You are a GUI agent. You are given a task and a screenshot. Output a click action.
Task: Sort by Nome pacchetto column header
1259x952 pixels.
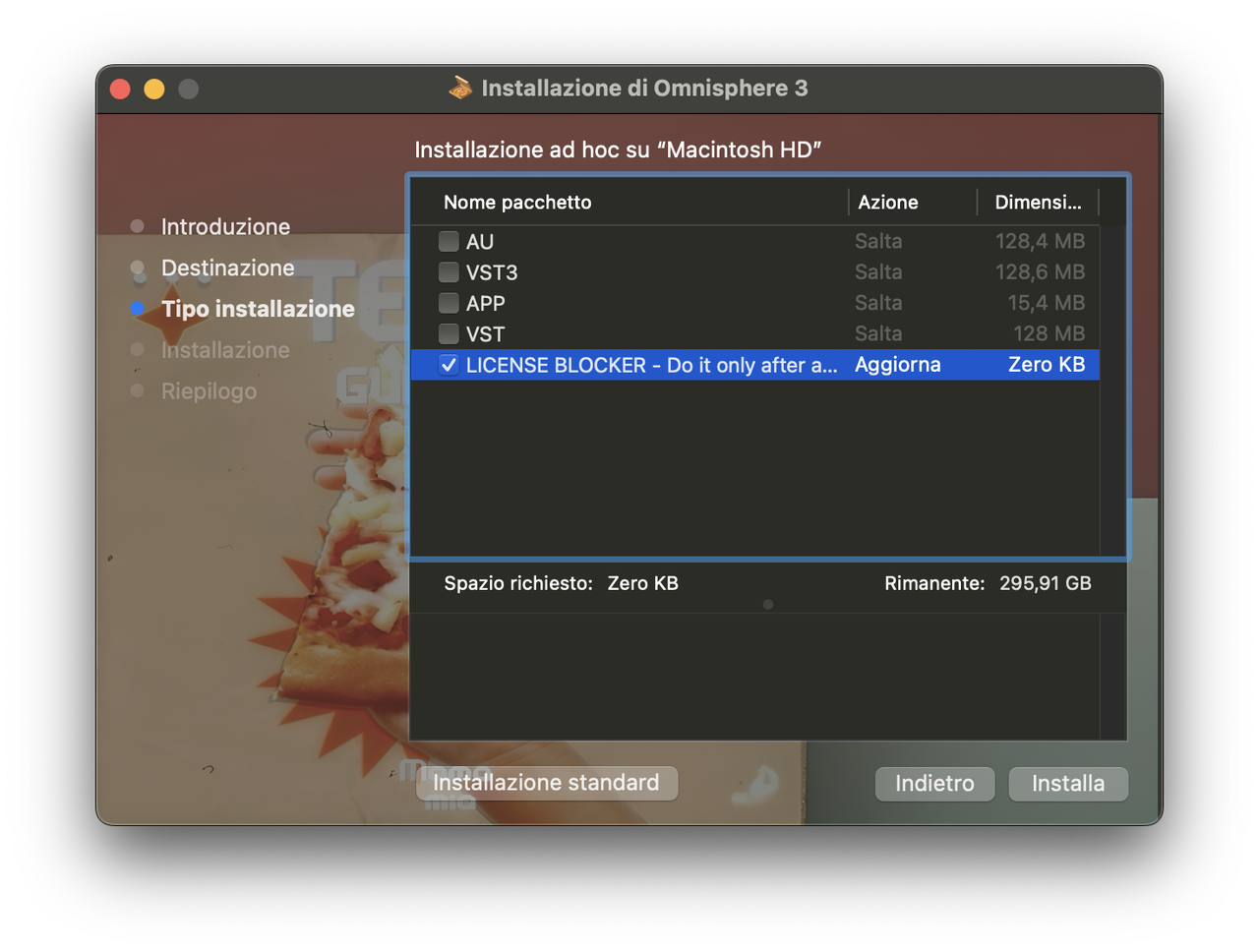click(517, 203)
